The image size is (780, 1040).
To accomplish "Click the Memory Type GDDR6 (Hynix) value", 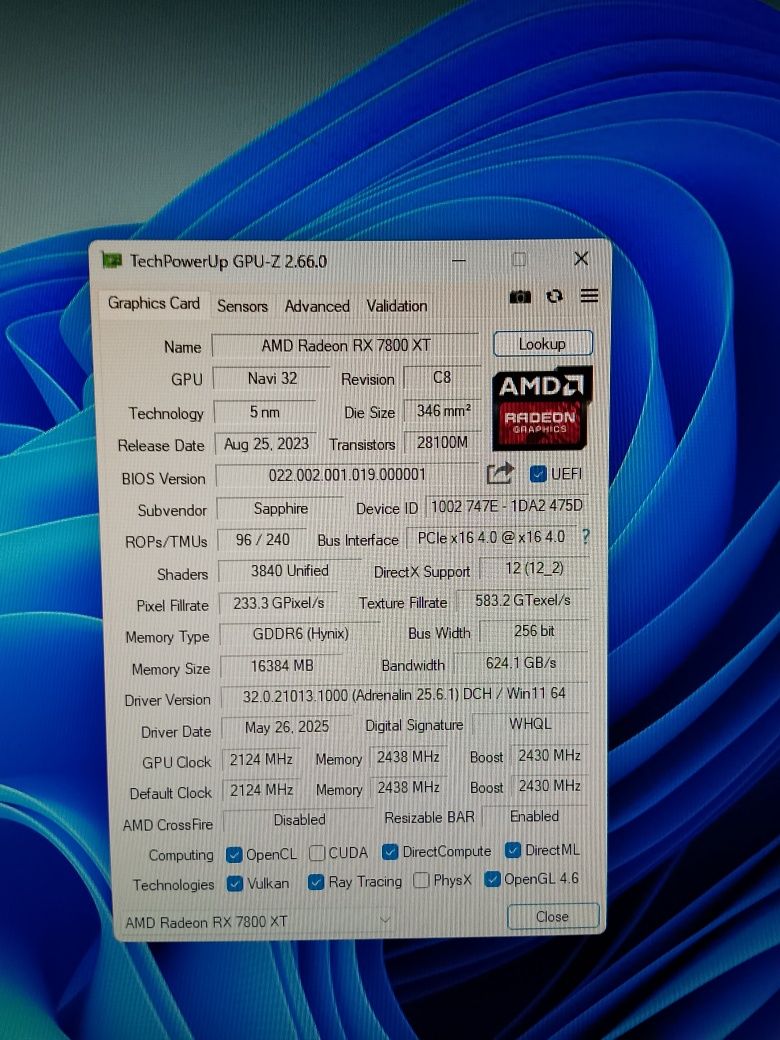I will tap(300, 633).
